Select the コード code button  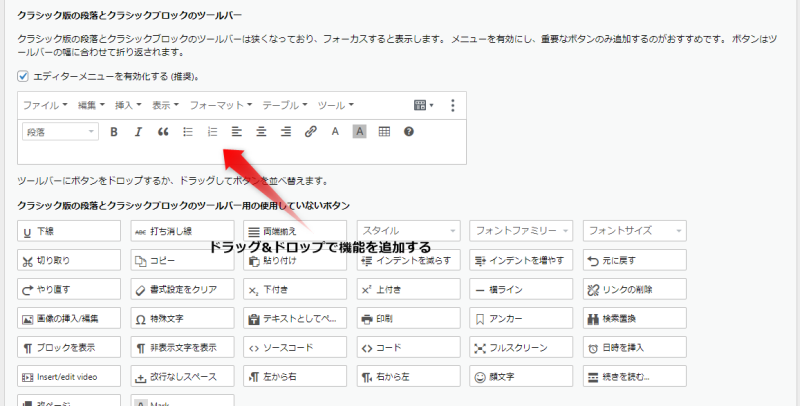[x=409, y=347]
